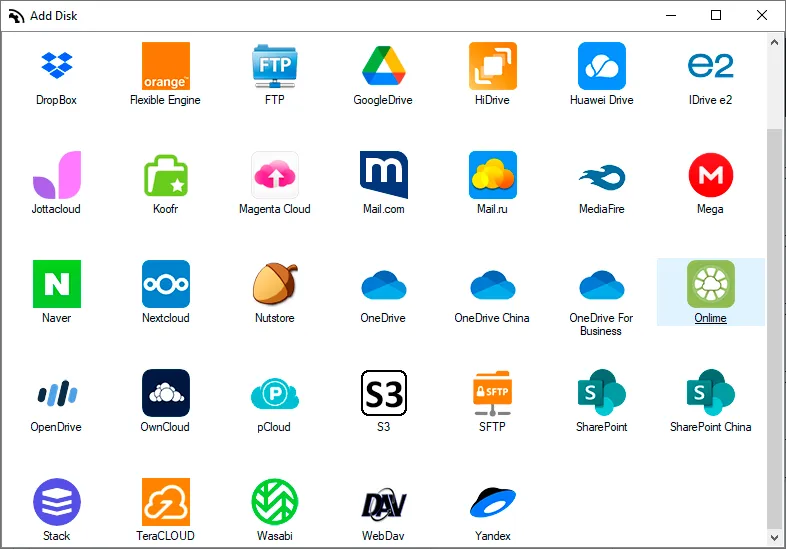Select the OpenDrive icon
Image resolution: width=786 pixels, height=549 pixels.
pyautogui.click(x=57, y=393)
